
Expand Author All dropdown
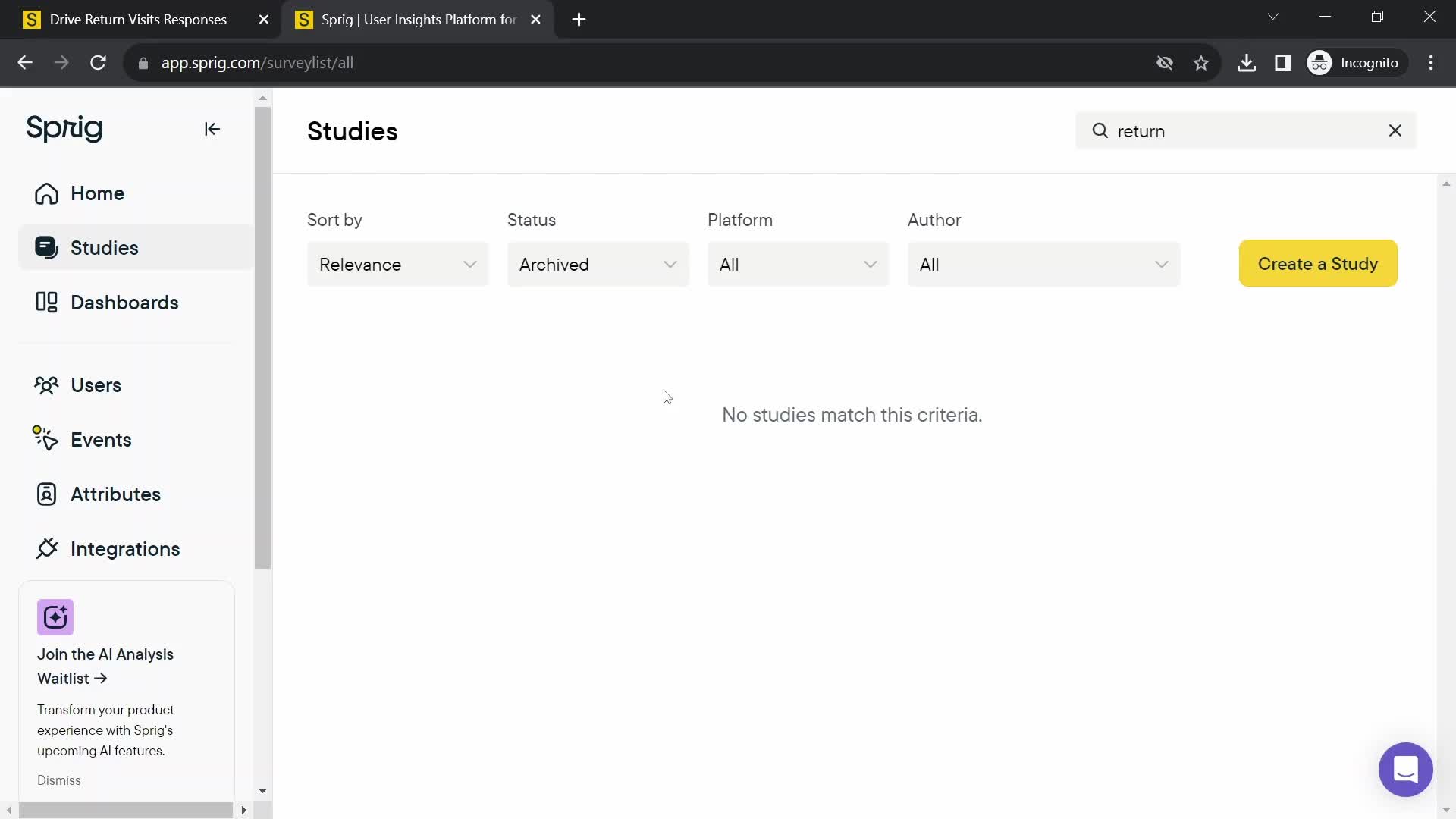pyautogui.click(x=1044, y=264)
